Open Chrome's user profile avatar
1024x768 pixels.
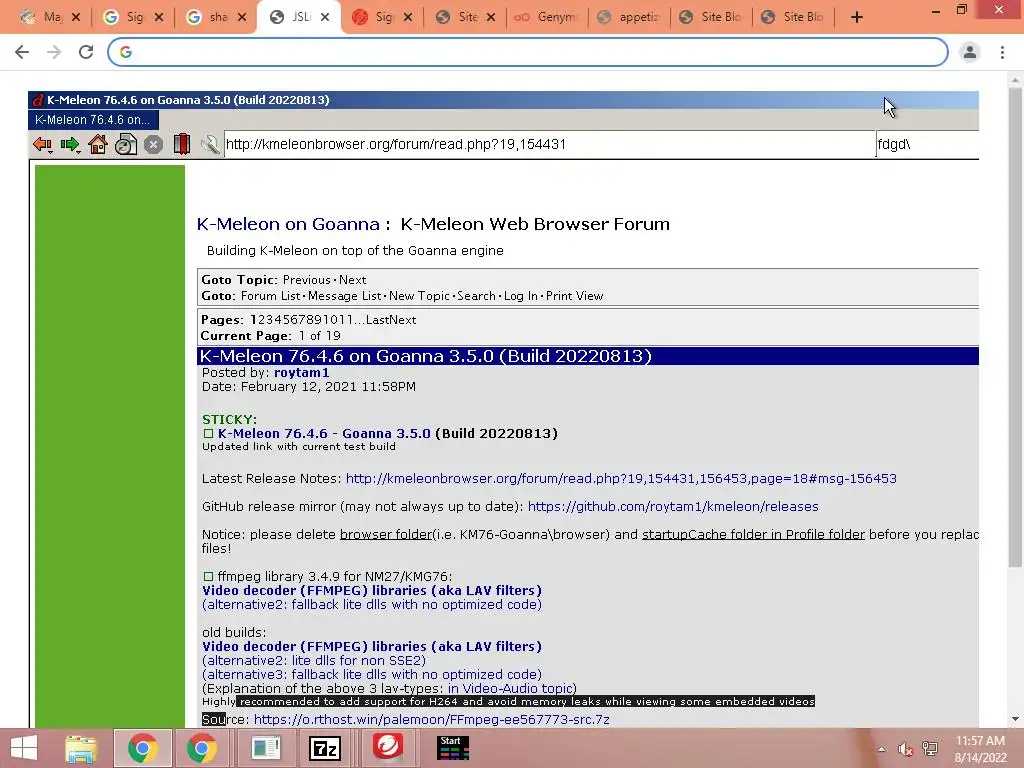coord(970,52)
